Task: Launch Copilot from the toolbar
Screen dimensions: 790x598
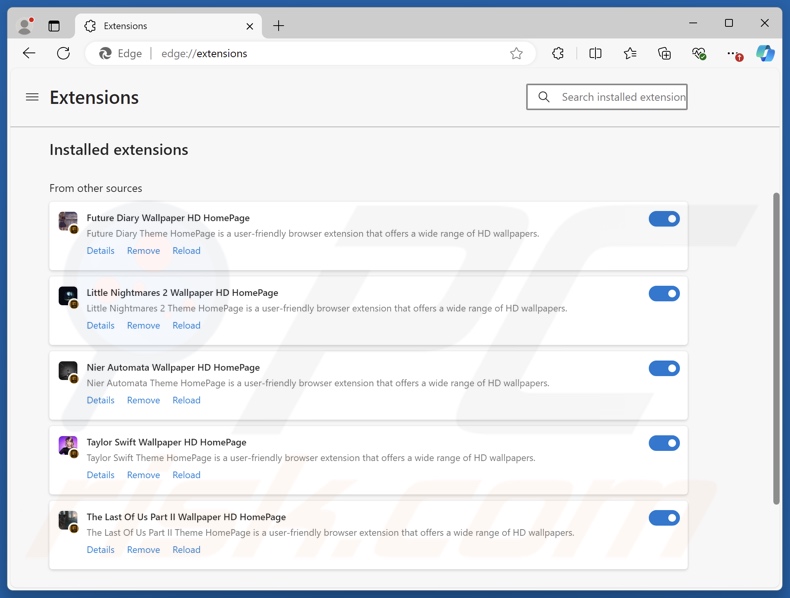Action: point(765,54)
